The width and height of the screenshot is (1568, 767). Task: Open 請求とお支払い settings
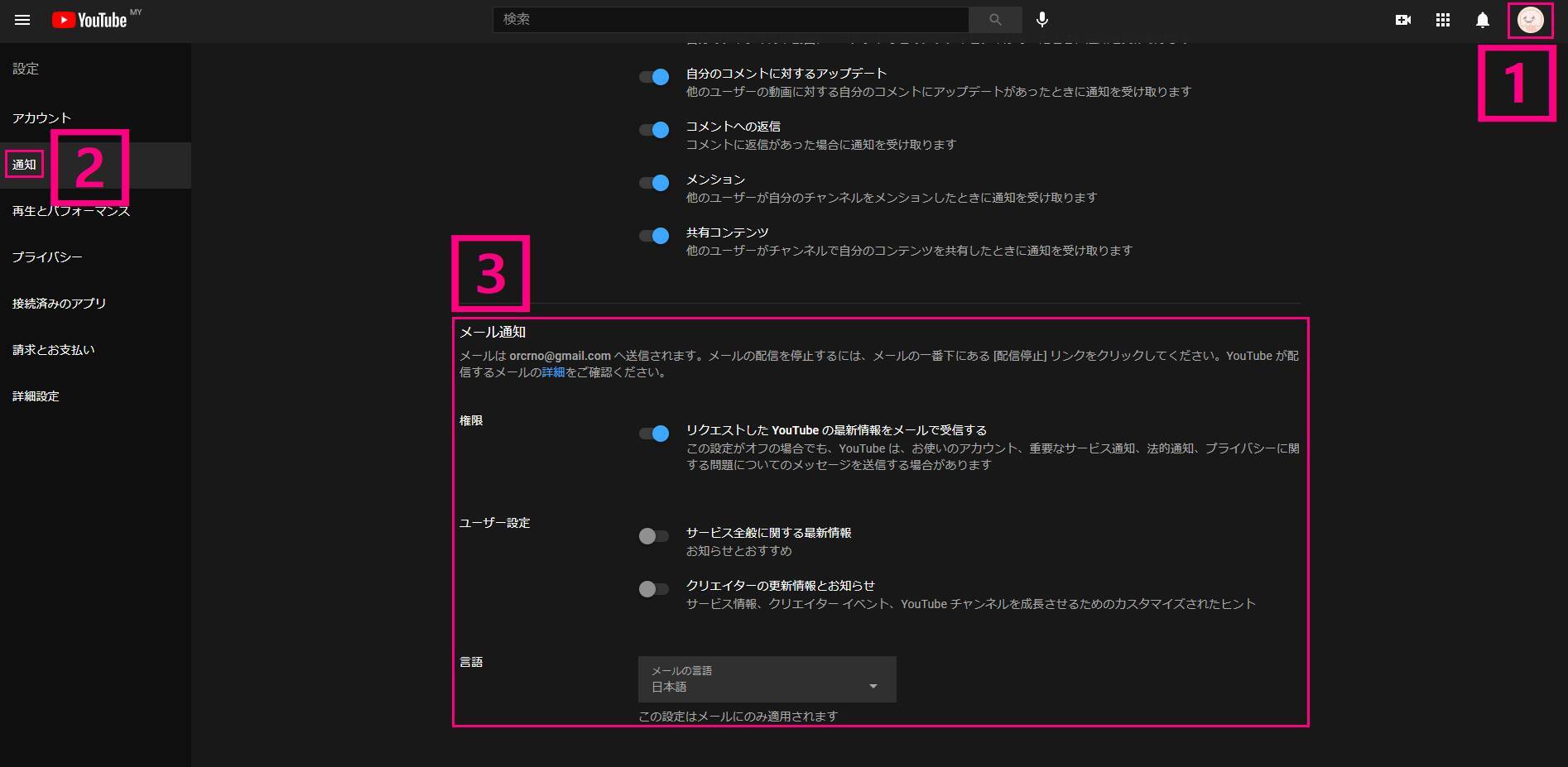pos(54,350)
